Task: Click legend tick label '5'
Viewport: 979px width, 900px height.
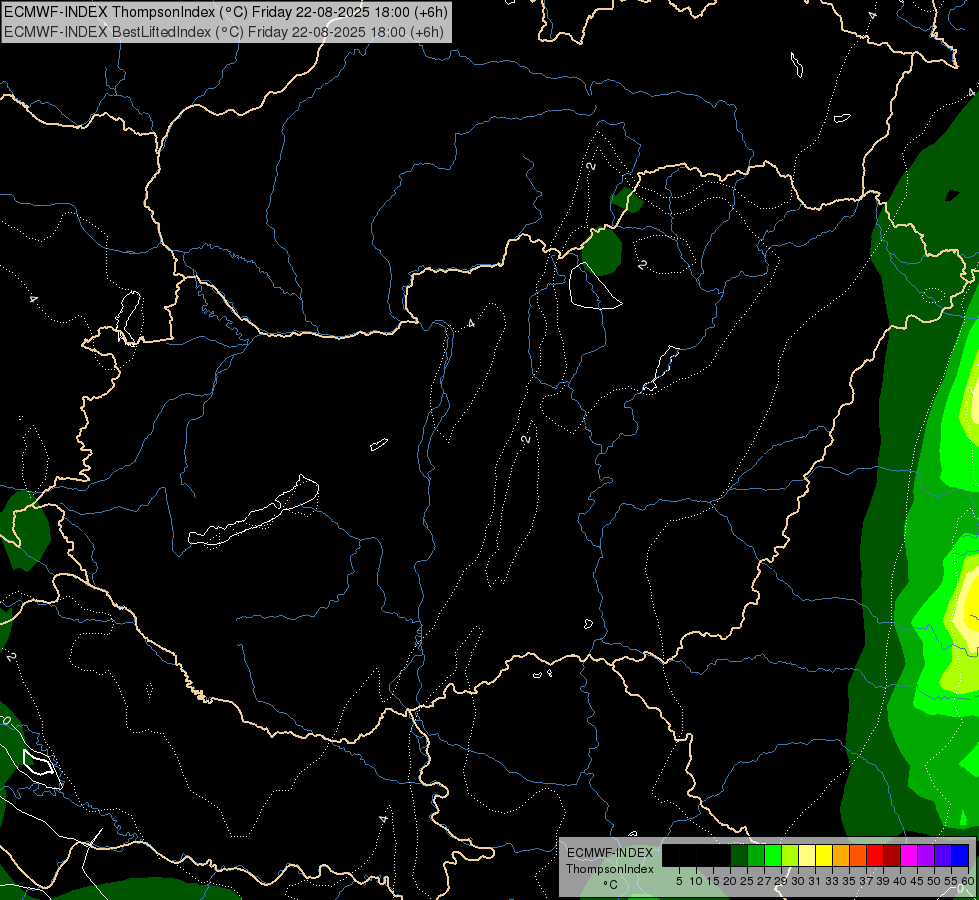Action: (x=679, y=881)
